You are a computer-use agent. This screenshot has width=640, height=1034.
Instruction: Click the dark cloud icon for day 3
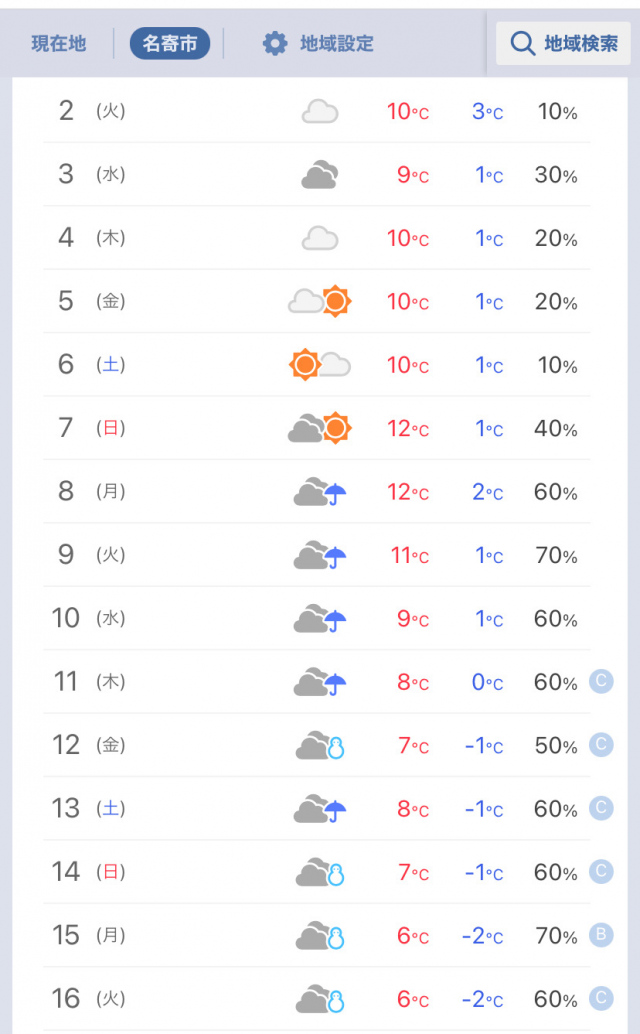click(x=320, y=175)
